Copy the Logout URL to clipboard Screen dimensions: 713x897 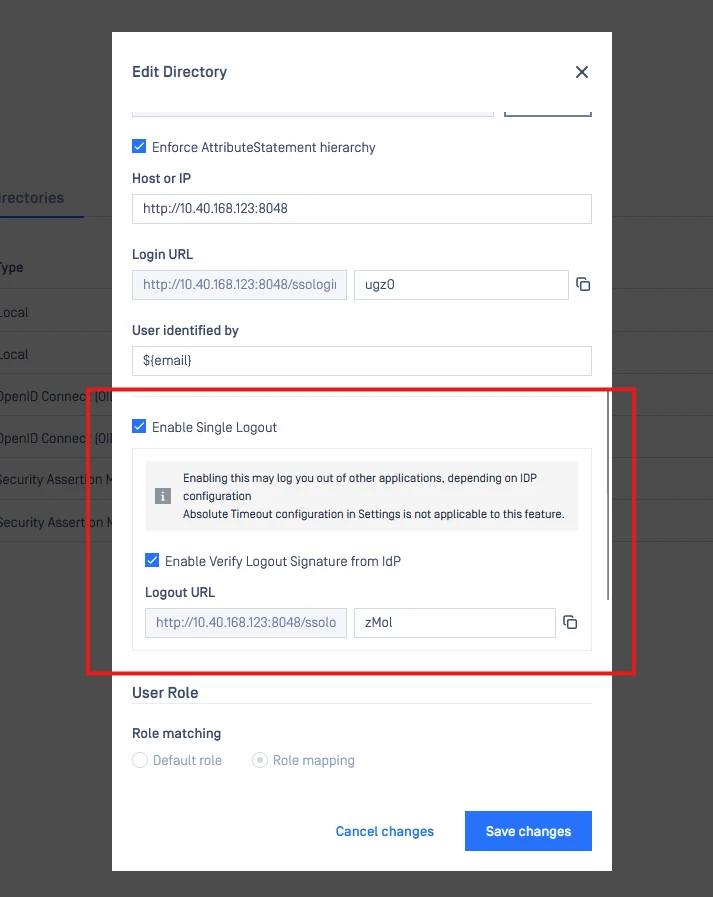[570, 623]
